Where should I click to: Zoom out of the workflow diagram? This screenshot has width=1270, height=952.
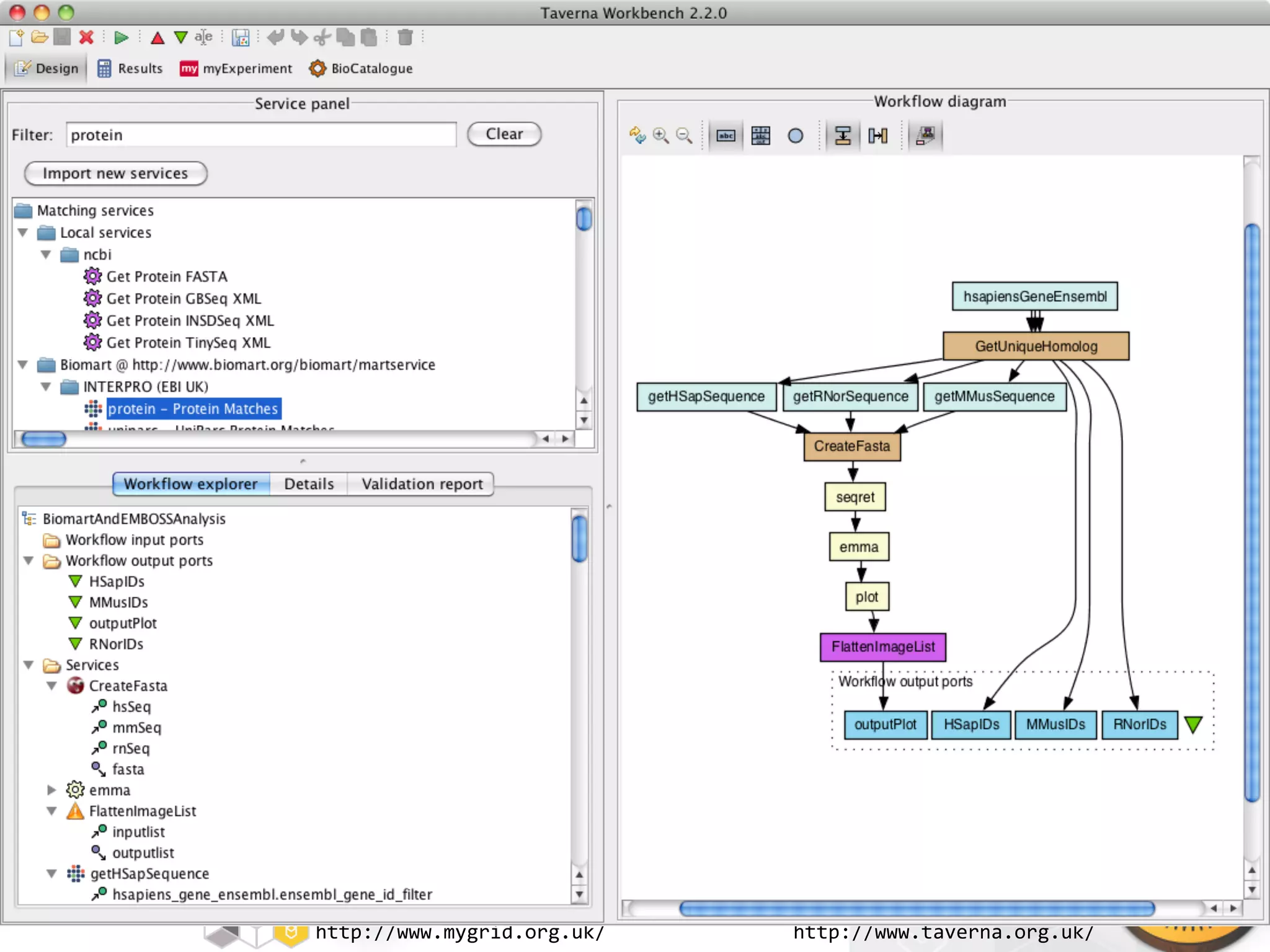tap(684, 135)
